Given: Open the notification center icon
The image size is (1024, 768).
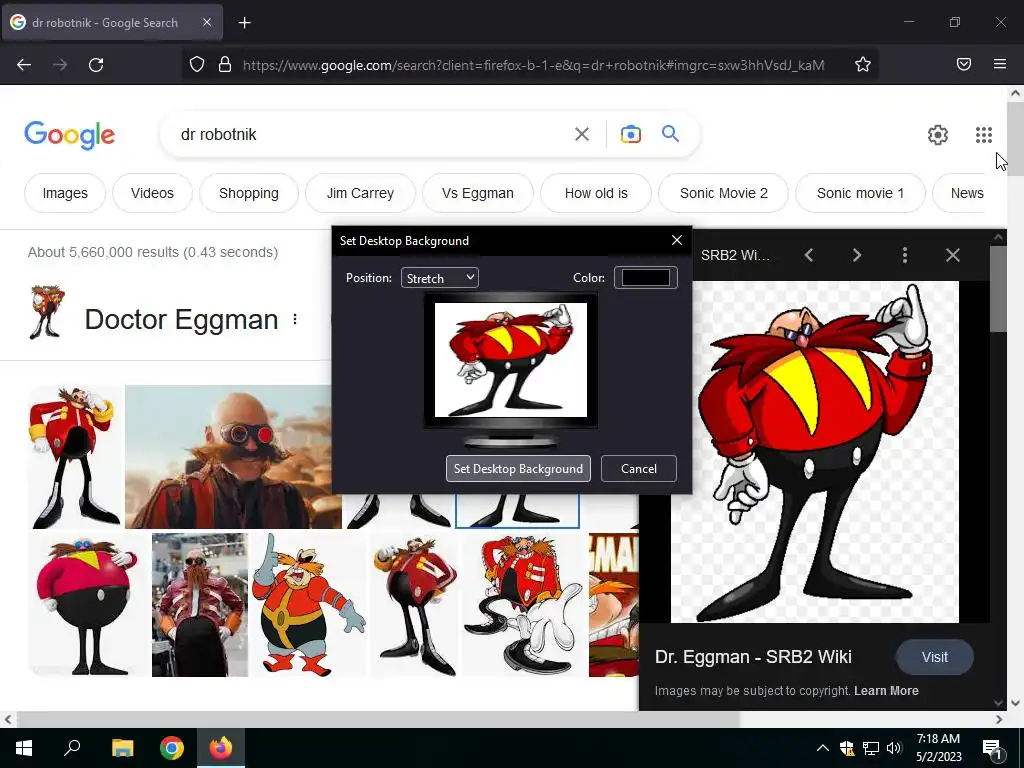Looking at the screenshot, I should [992, 749].
